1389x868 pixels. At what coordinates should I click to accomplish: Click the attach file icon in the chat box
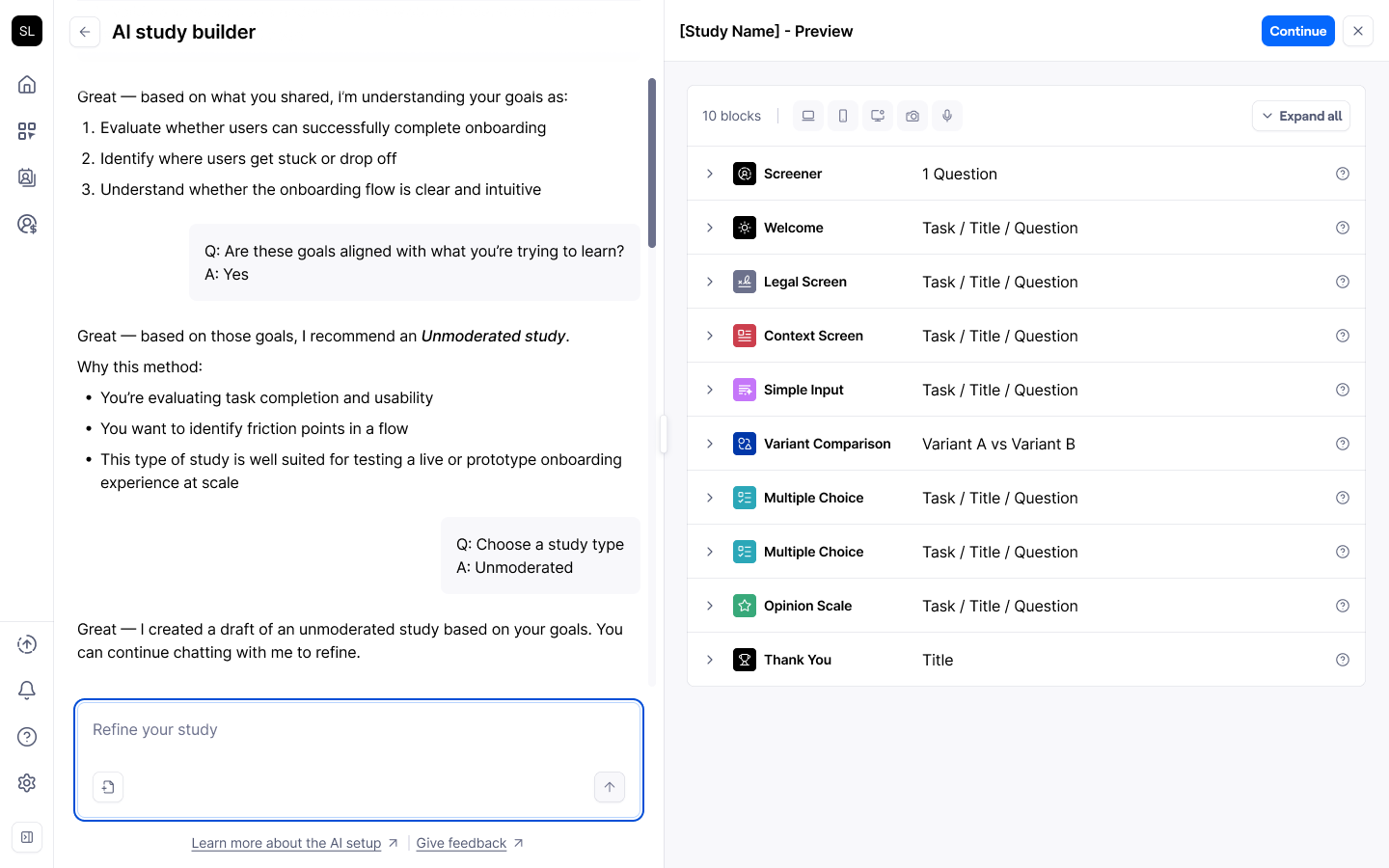coord(108,787)
